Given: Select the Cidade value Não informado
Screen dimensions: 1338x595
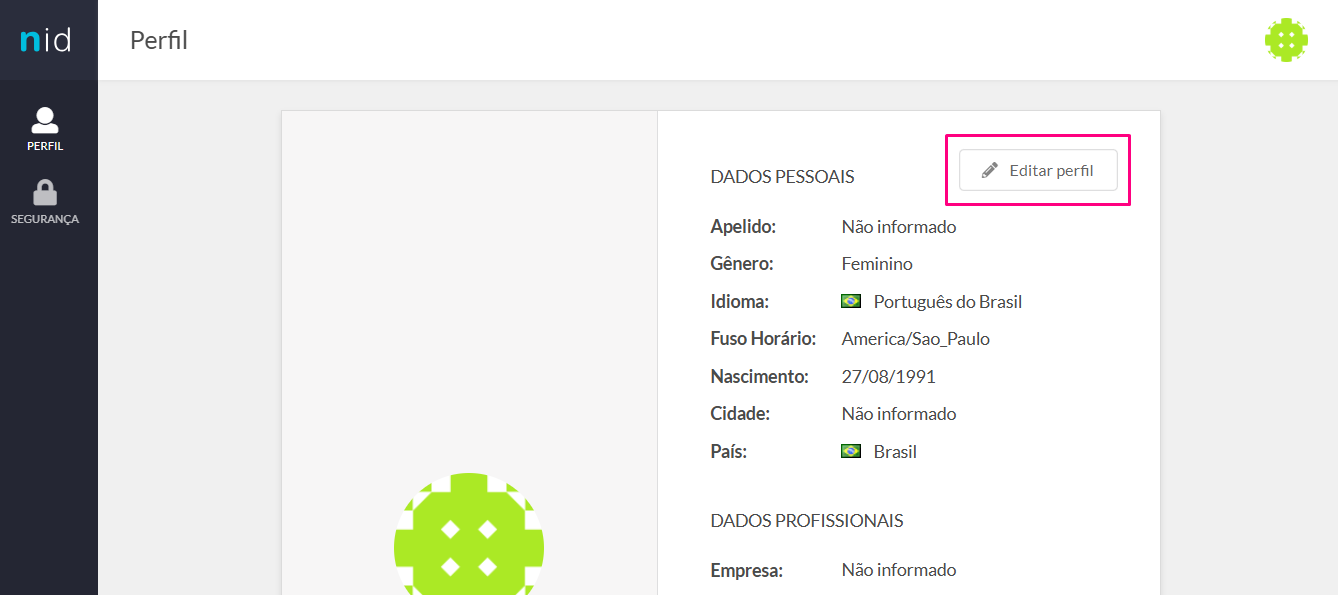Looking at the screenshot, I should coord(899,414).
